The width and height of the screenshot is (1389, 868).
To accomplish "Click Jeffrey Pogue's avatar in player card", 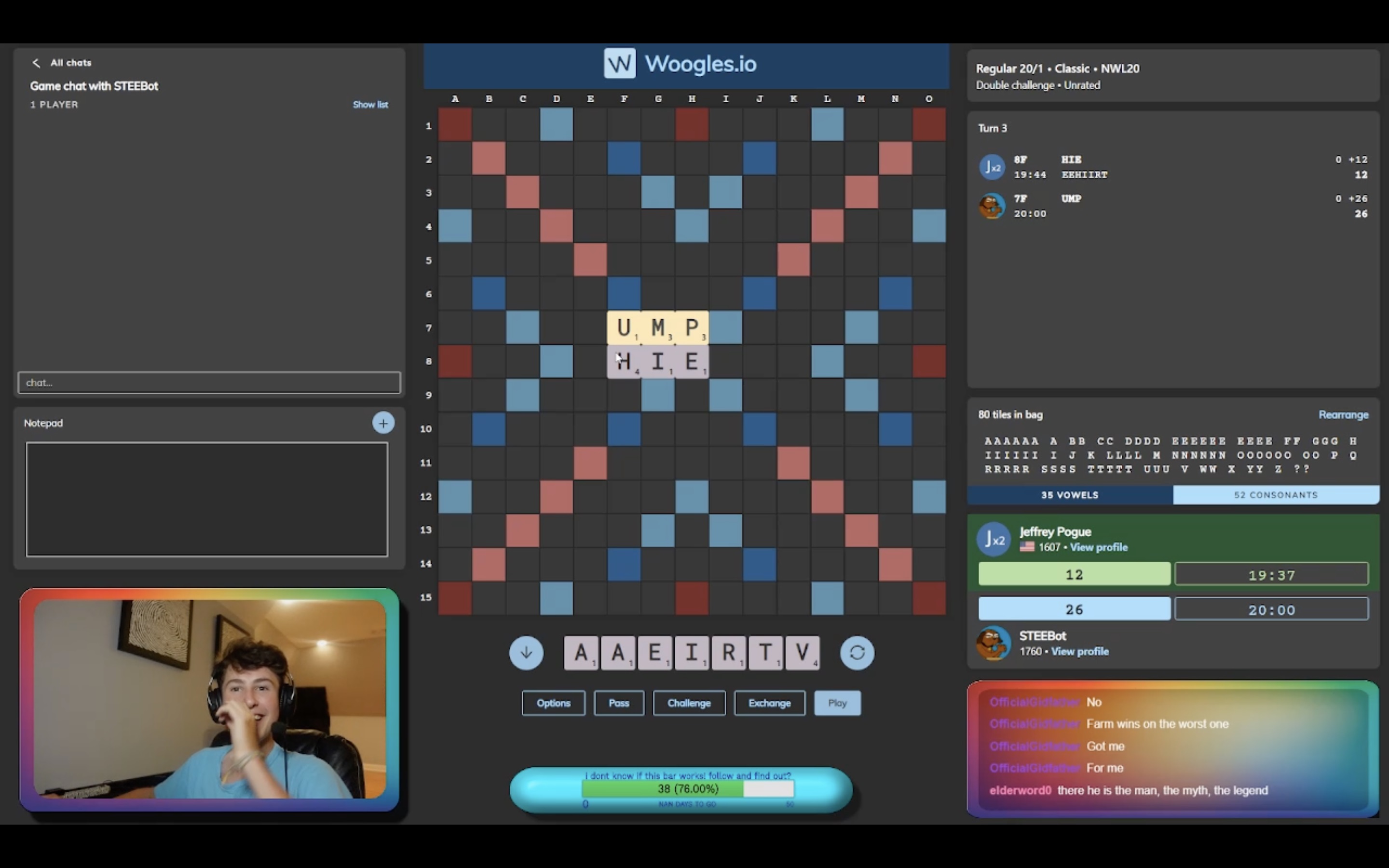I will click(x=993, y=539).
